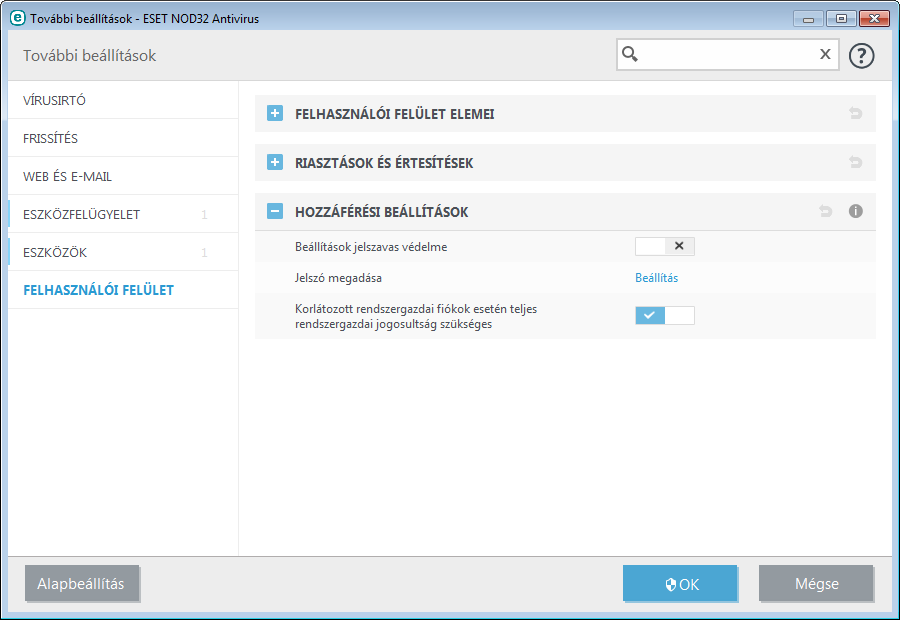Cancel with the Mégse button
Viewport: 900px width, 620px height.
(x=816, y=583)
